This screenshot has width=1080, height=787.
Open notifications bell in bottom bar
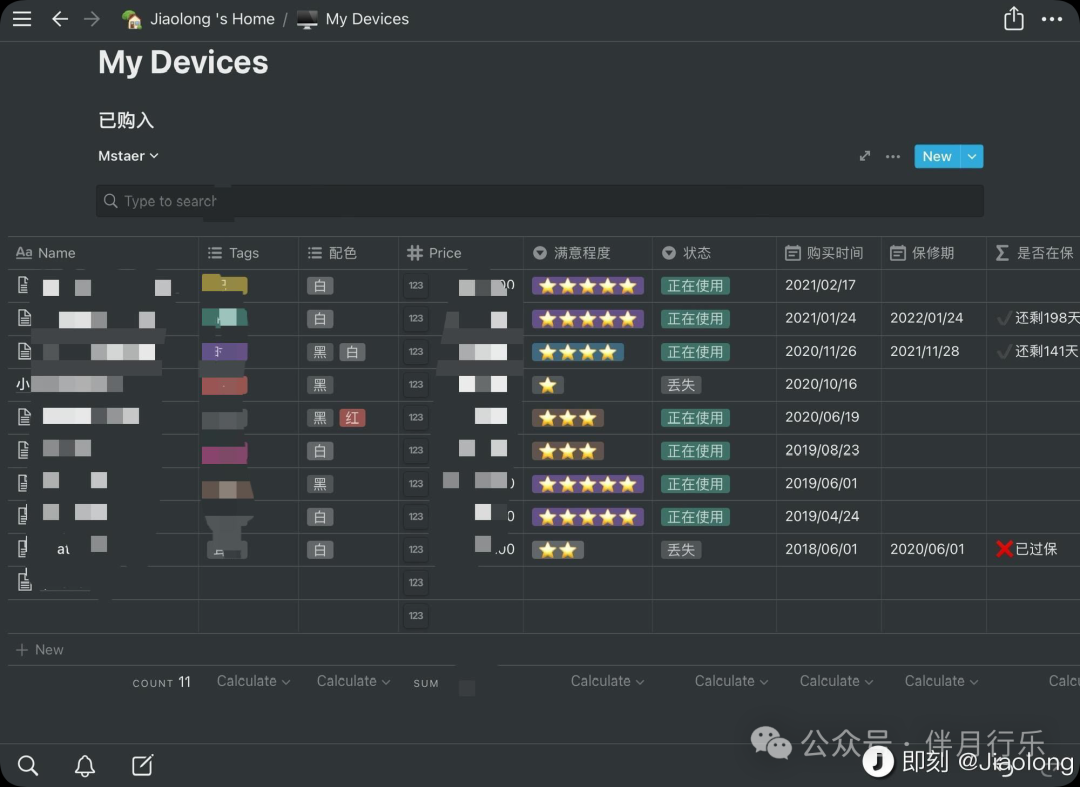(85, 765)
